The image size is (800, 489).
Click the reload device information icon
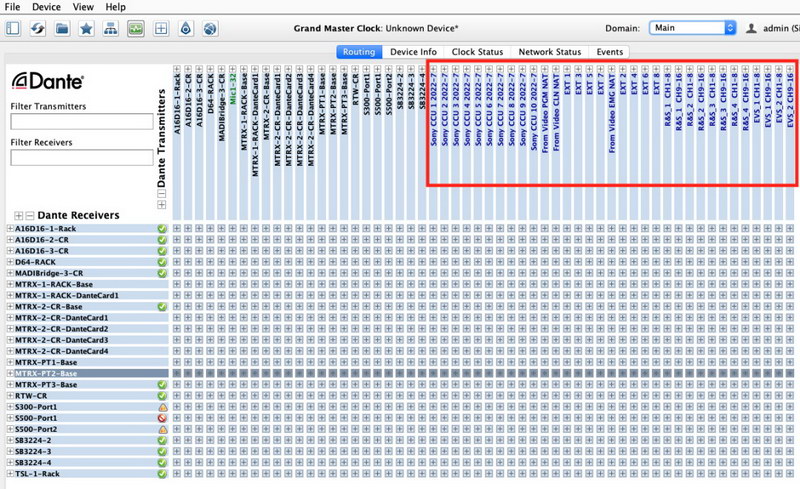click(37, 28)
